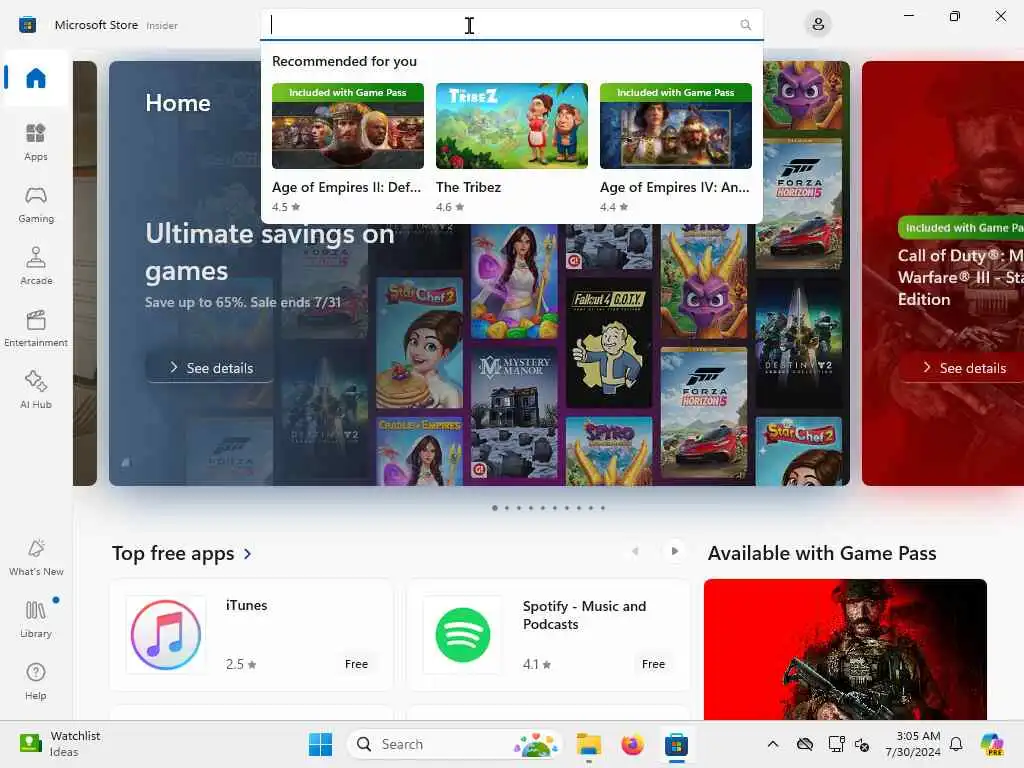Open the Apps section
This screenshot has width=1024, height=768.
pyautogui.click(x=35, y=142)
